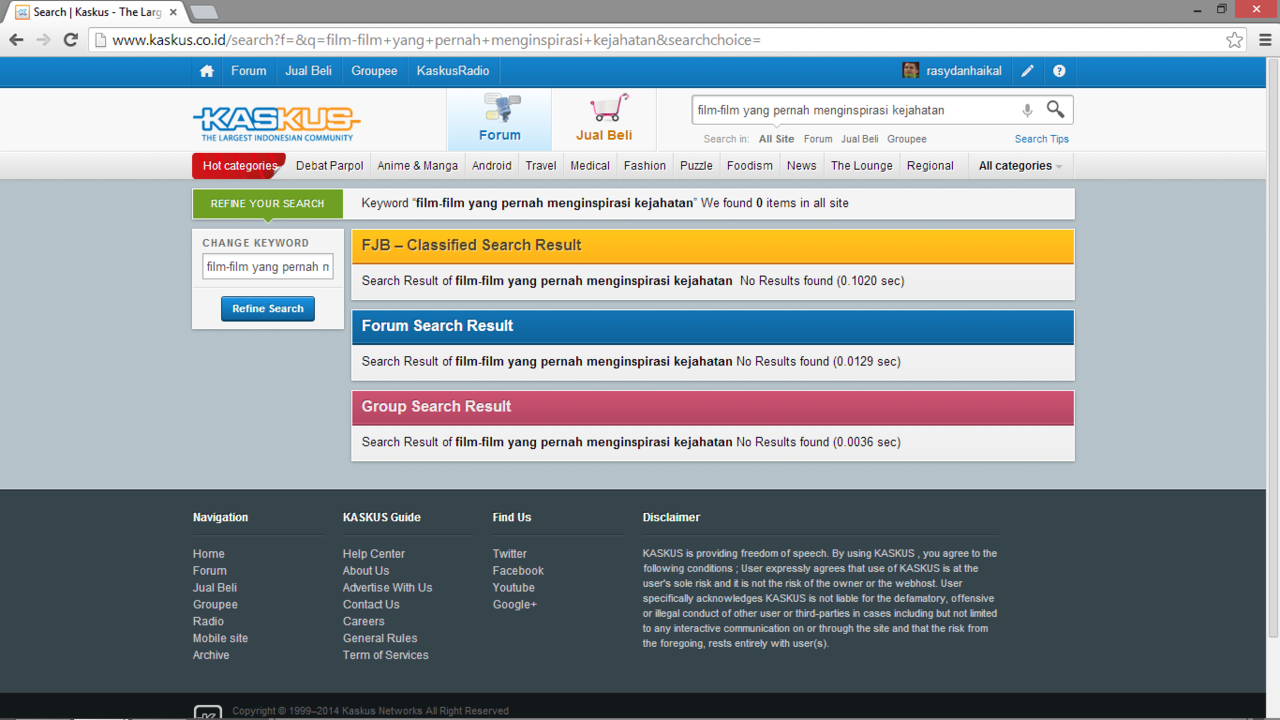This screenshot has width=1280, height=720.
Task: Open Medical category
Action: [x=590, y=166]
